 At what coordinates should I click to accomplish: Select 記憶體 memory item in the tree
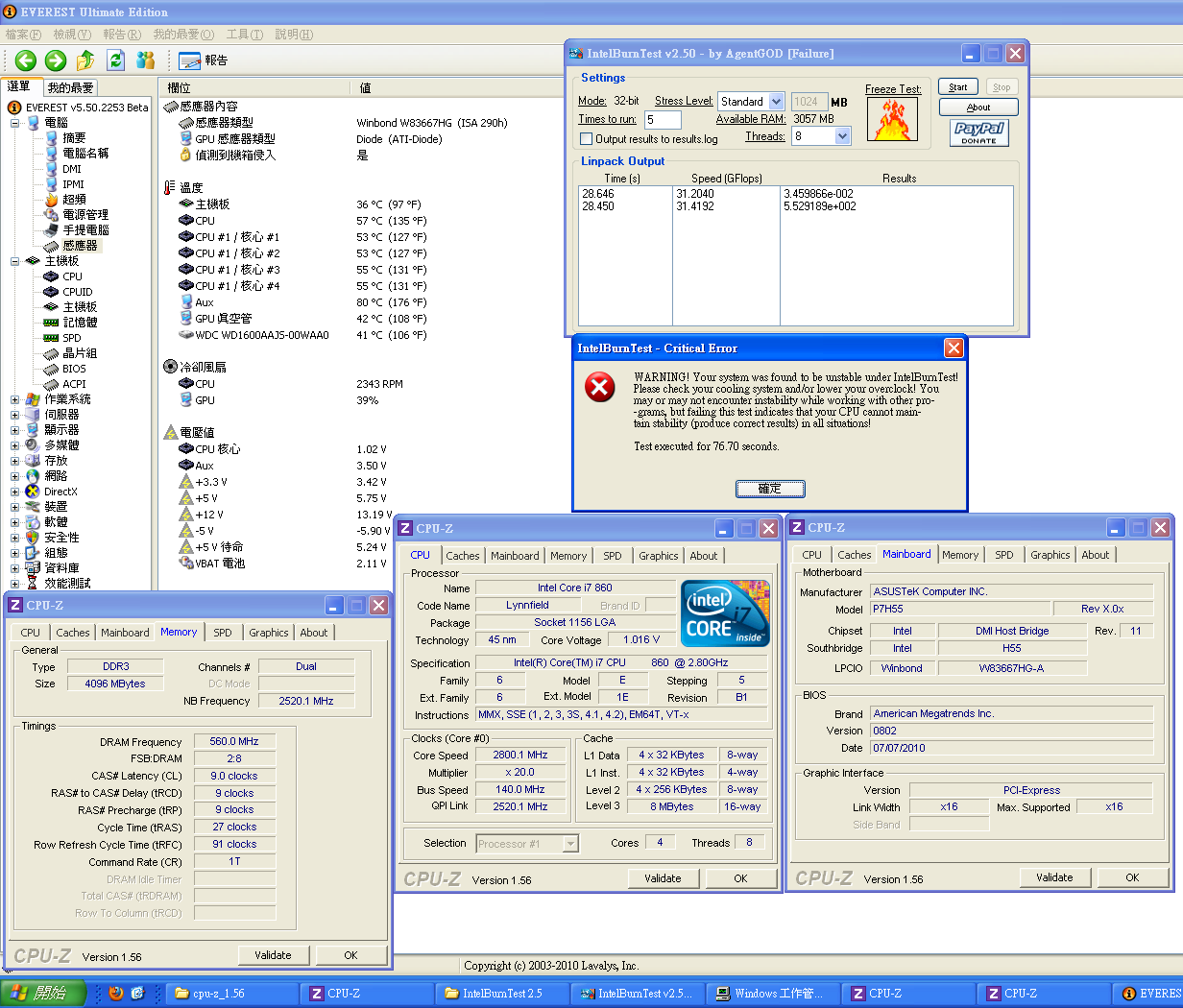click(79, 323)
